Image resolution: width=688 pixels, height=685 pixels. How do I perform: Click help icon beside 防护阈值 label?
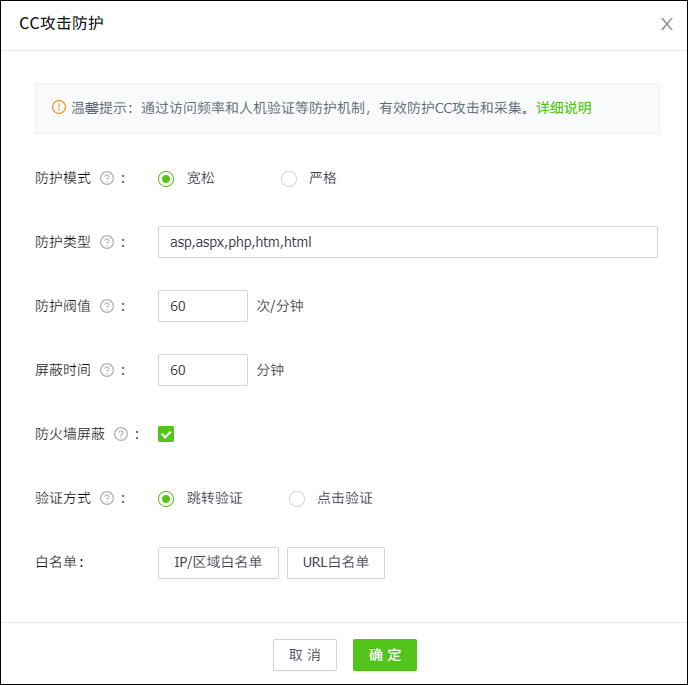coord(107,306)
